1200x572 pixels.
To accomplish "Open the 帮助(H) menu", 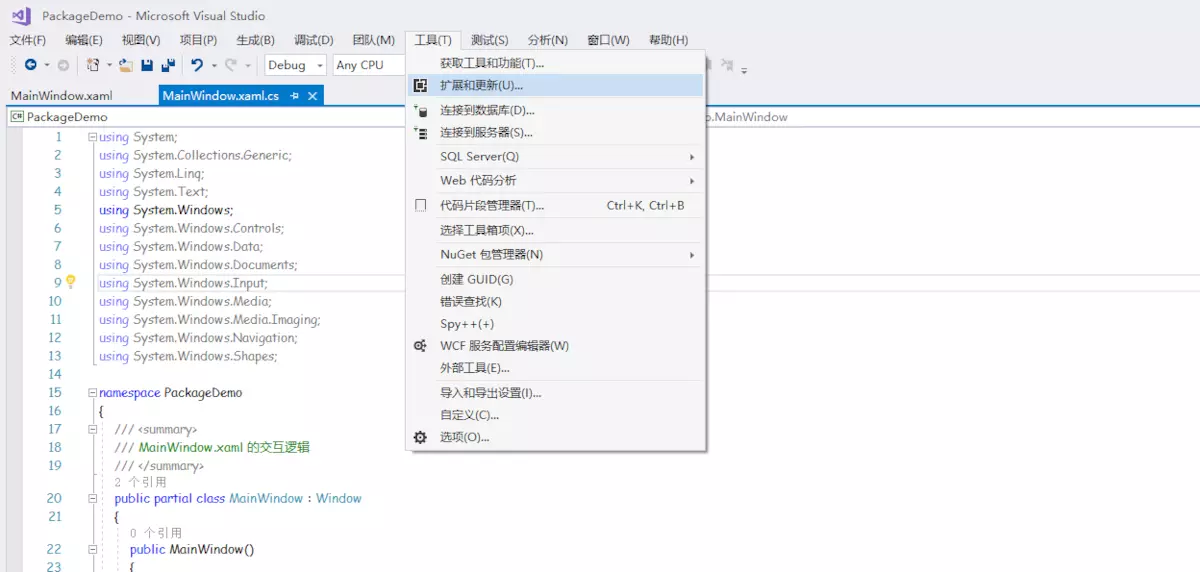I will pyautogui.click(x=668, y=40).
